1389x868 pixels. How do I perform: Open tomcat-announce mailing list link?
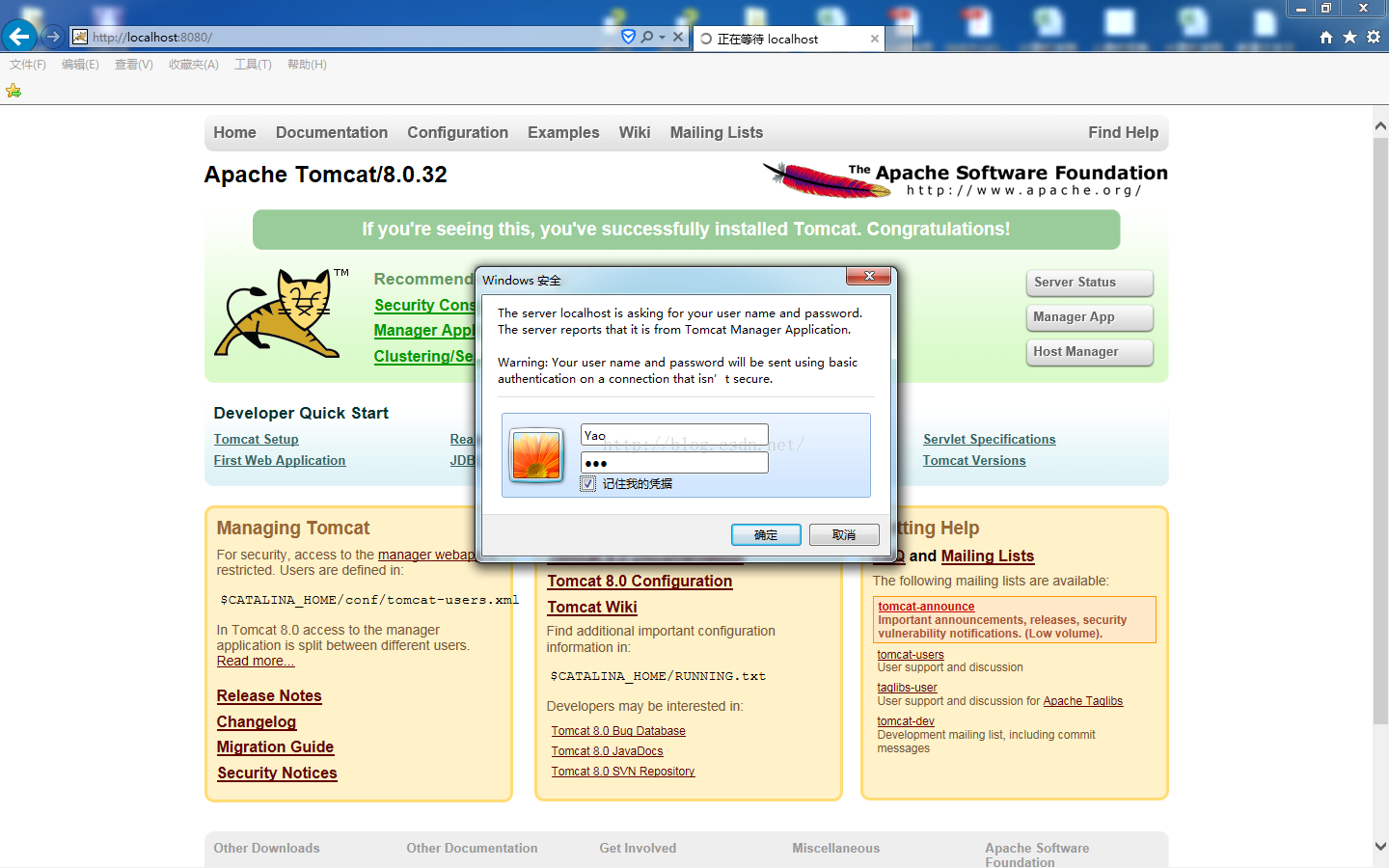pos(926,607)
